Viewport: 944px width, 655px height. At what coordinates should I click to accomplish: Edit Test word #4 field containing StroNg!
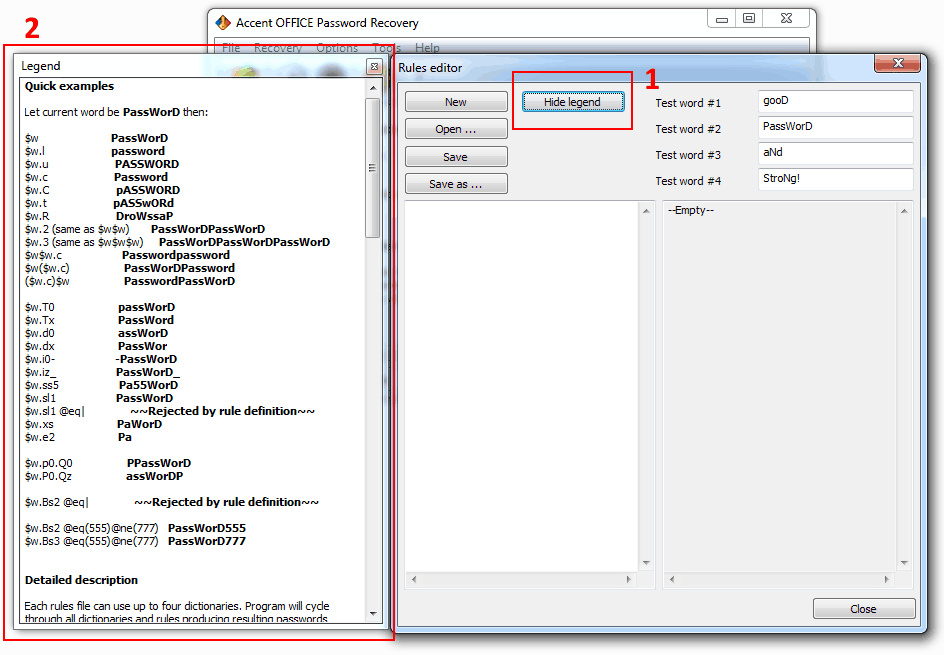click(x=836, y=179)
